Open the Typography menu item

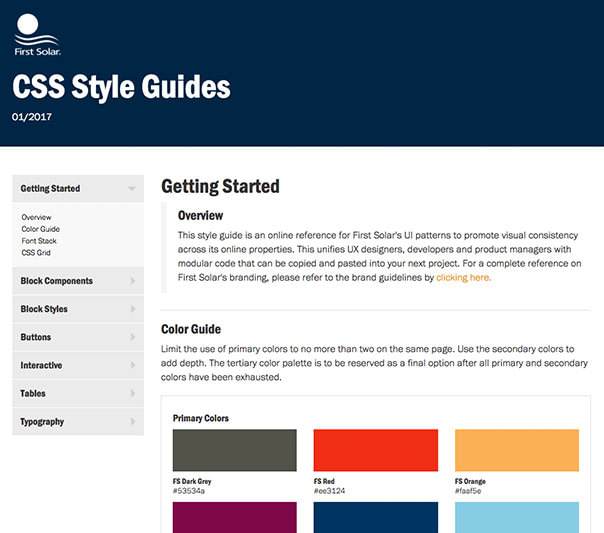pyautogui.click(x=78, y=421)
